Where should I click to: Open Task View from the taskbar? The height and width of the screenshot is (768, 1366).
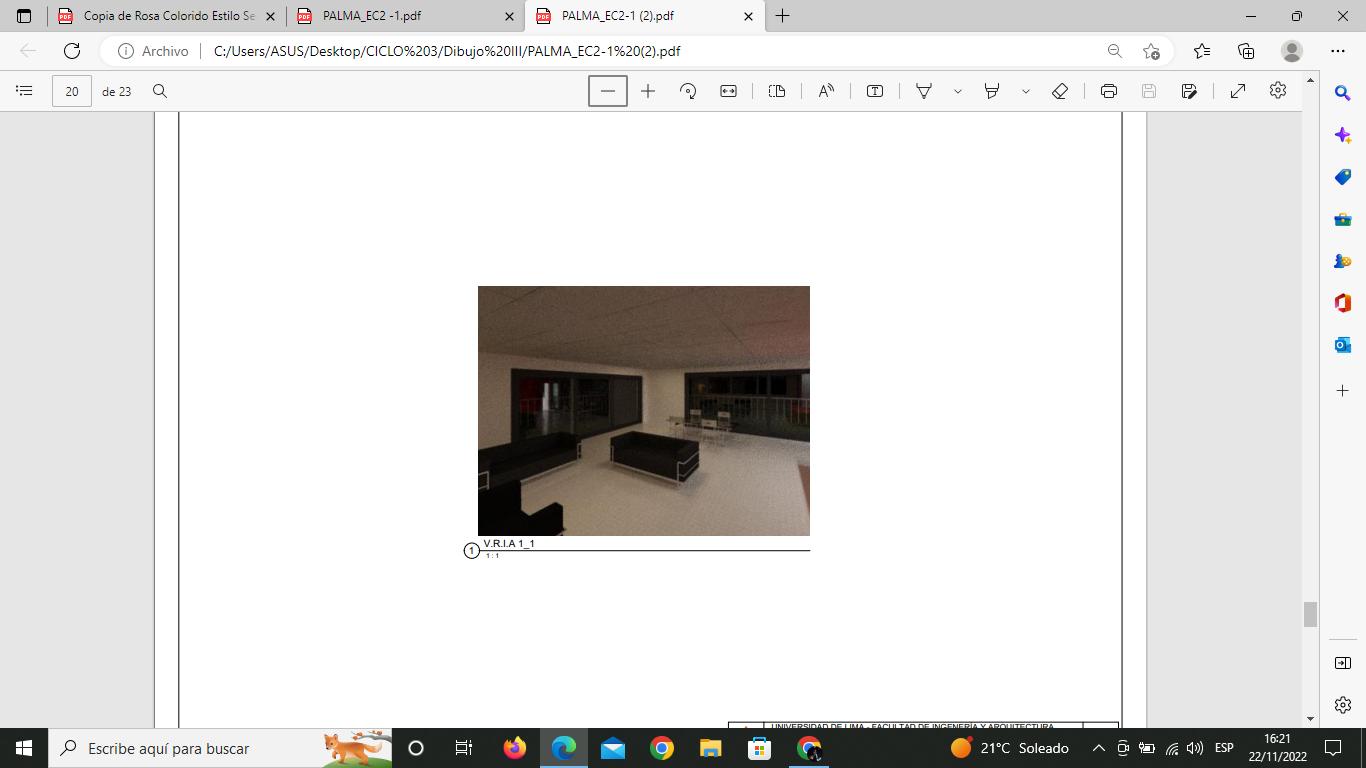464,748
